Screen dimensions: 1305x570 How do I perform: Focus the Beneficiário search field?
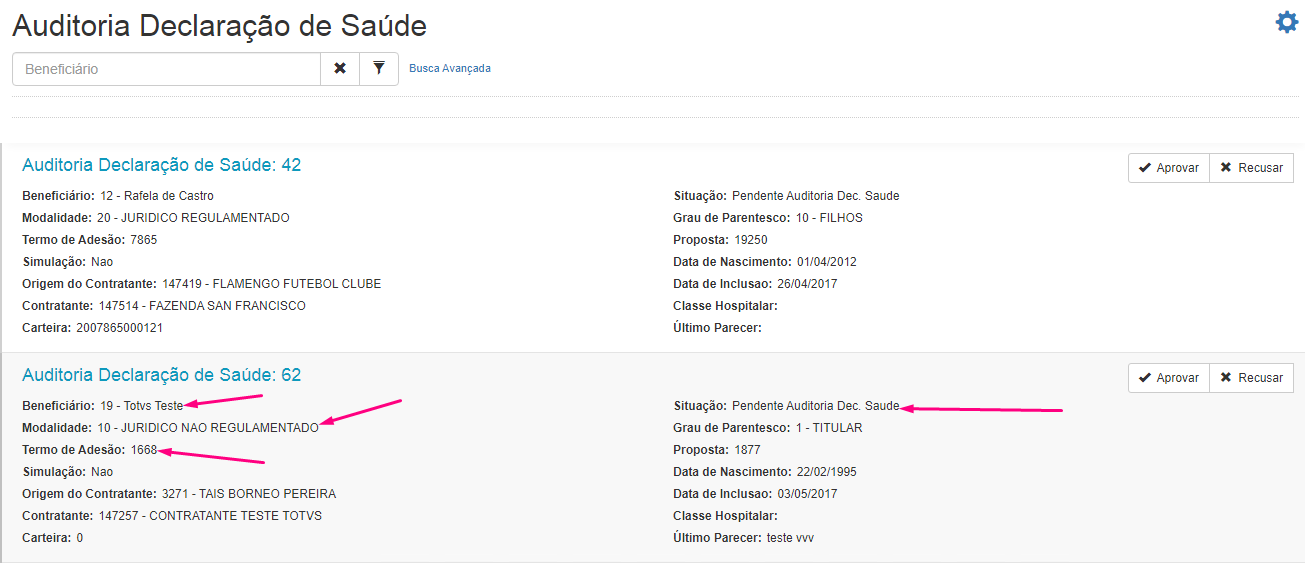click(x=166, y=69)
